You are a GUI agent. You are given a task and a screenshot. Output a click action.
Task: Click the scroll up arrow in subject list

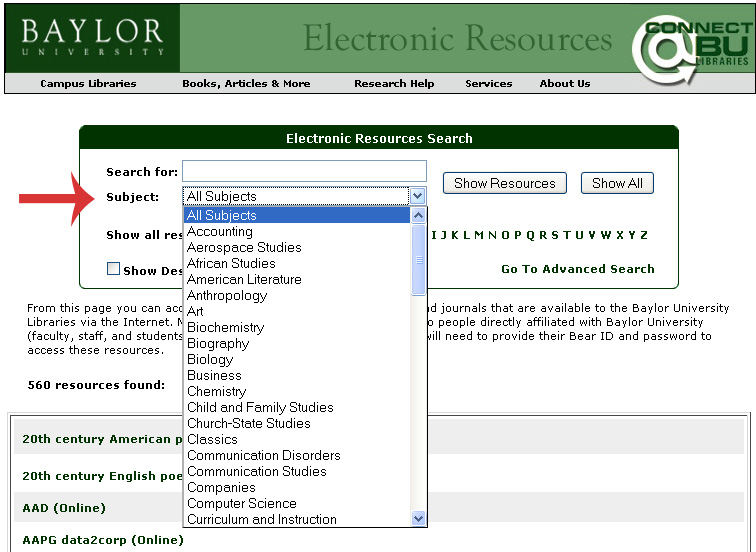point(419,215)
